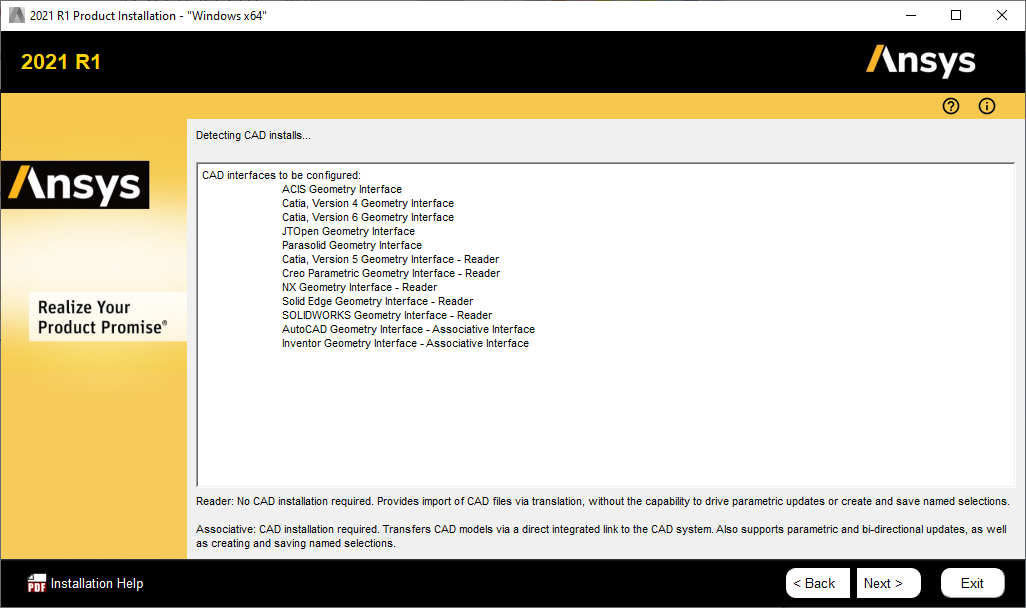Select the ACIS Geometry Interface line

pos(341,189)
